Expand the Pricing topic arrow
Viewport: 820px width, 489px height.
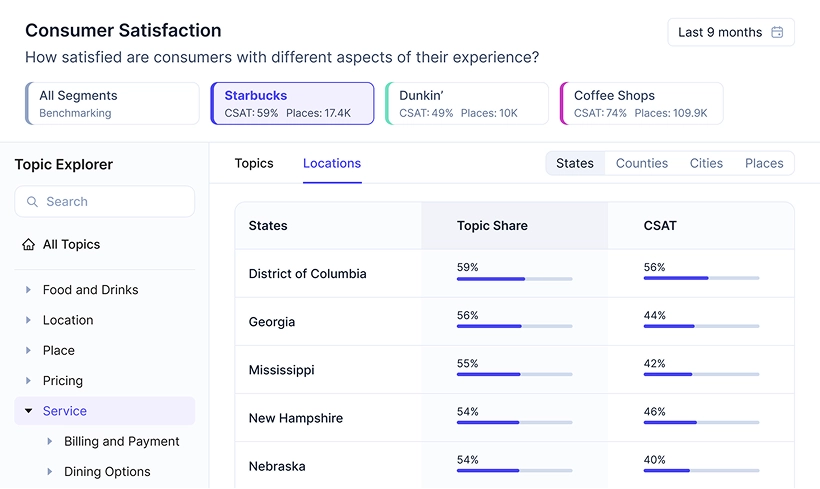click(x=28, y=381)
